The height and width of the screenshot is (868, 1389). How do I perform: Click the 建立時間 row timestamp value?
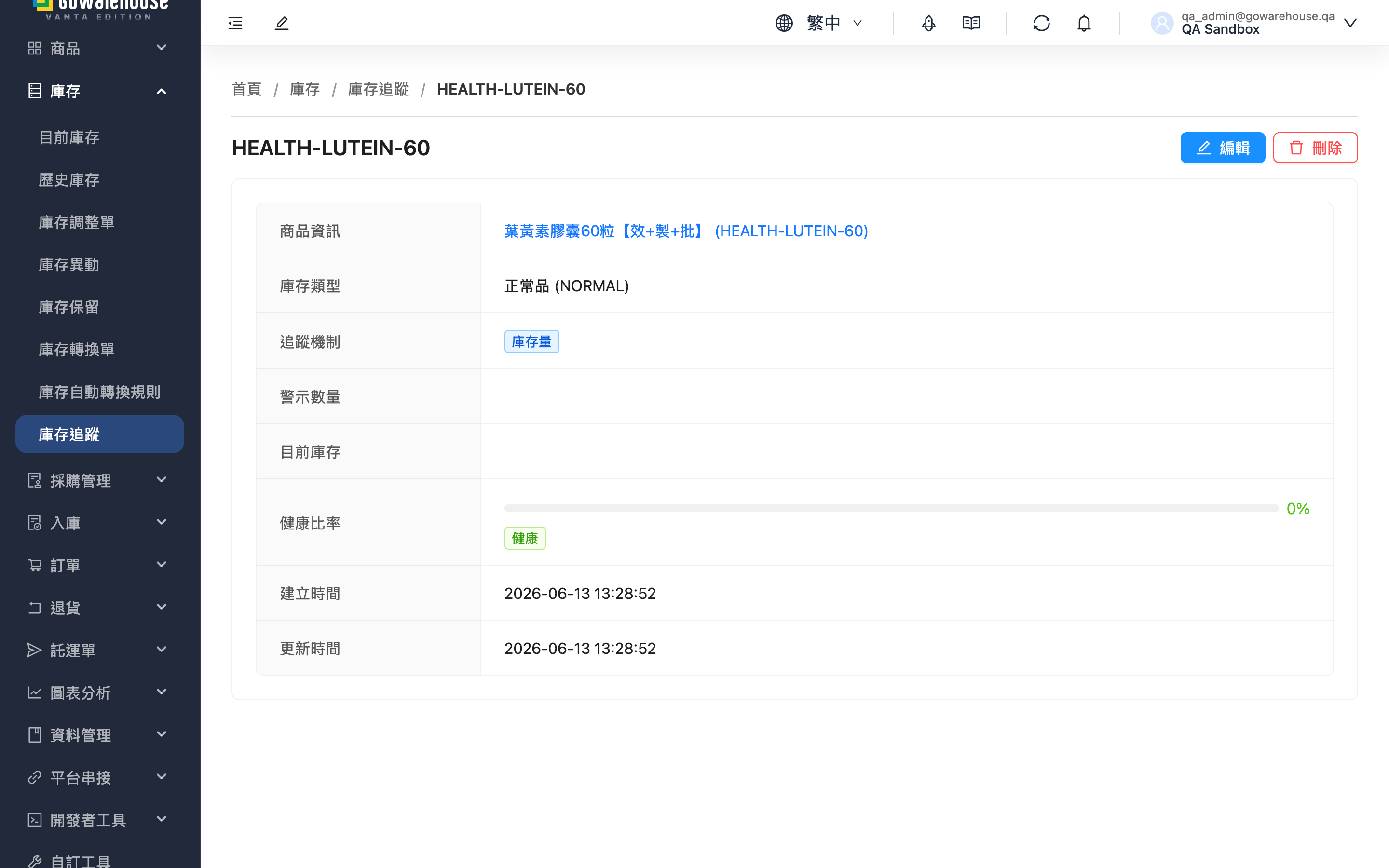(x=580, y=594)
